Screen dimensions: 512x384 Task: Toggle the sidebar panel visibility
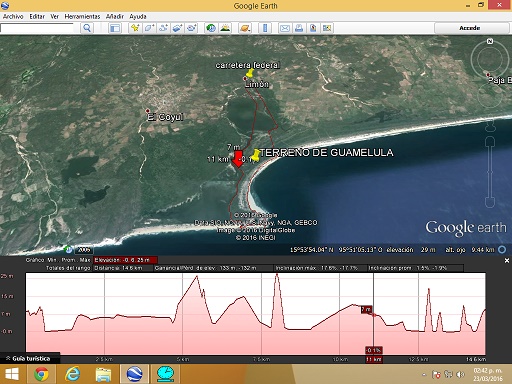point(115,28)
